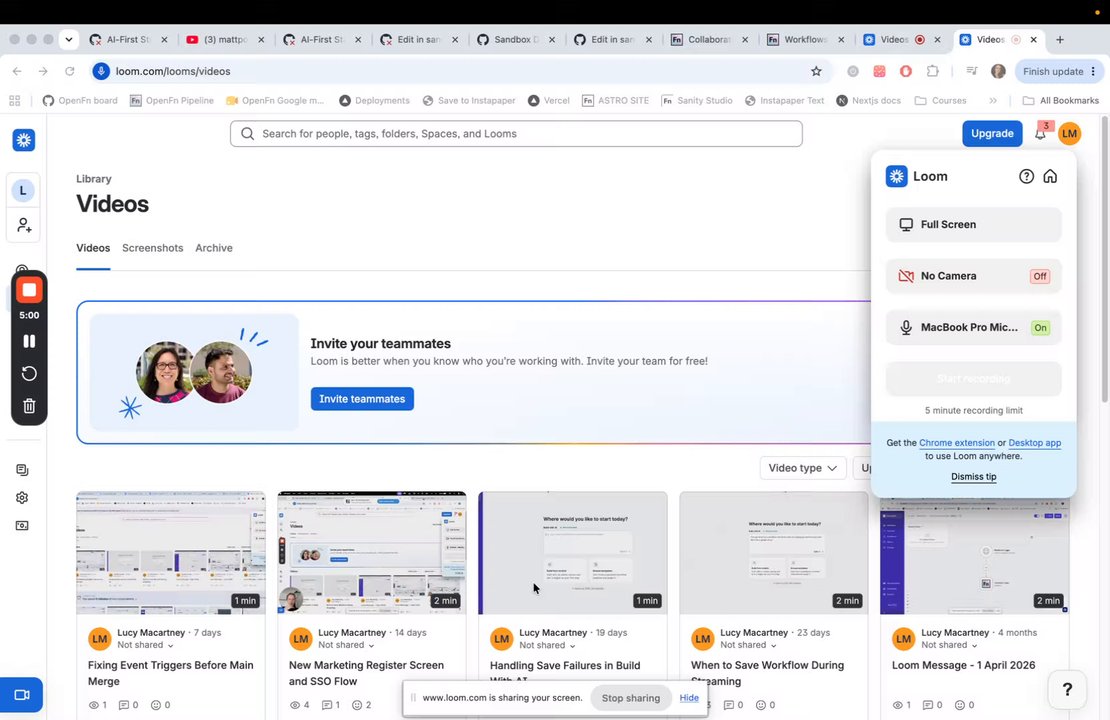Open the All Bookmarks folder
This screenshot has height=720, width=1110.
pyautogui.click(x=1060, y=101)
